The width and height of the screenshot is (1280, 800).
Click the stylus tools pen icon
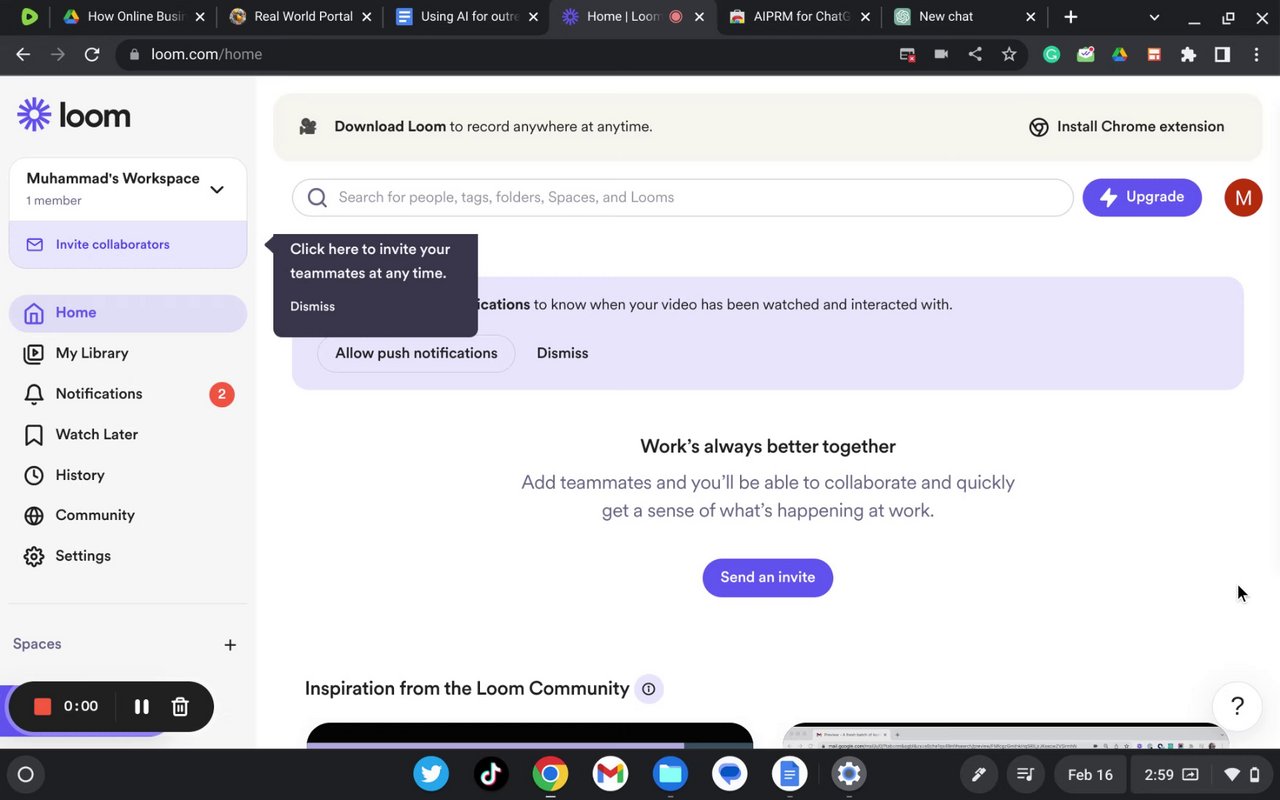pyautogui.click(x=979, y=775)
